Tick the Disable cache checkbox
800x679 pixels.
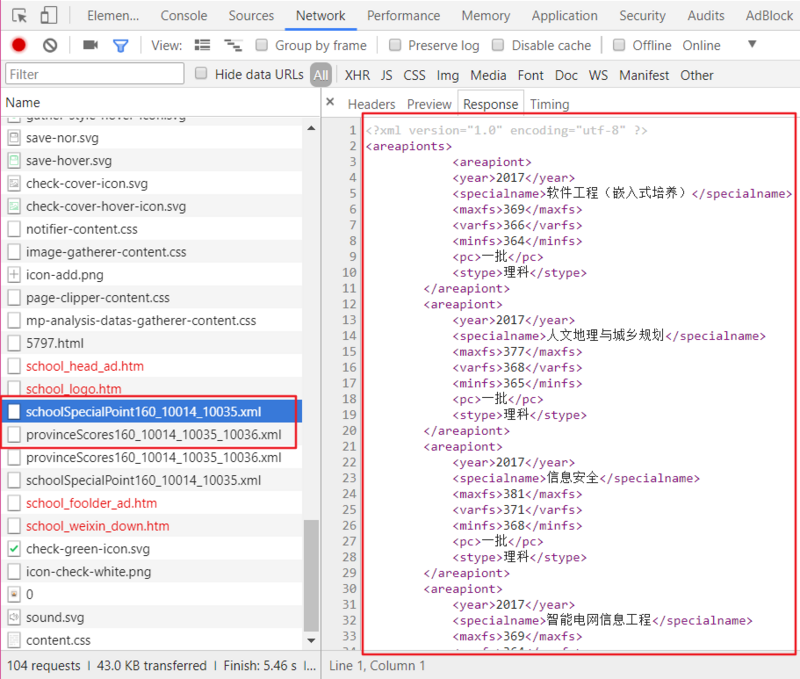click(x=498, y=45)
